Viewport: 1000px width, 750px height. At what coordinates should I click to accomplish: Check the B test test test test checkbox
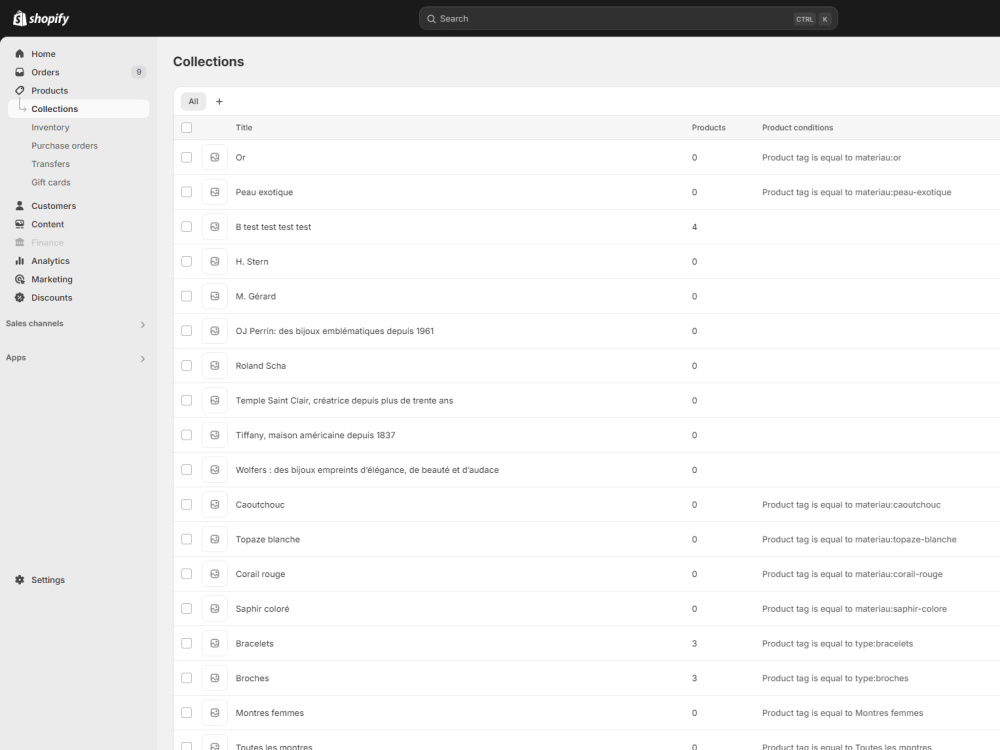click(x=186, y=226)
